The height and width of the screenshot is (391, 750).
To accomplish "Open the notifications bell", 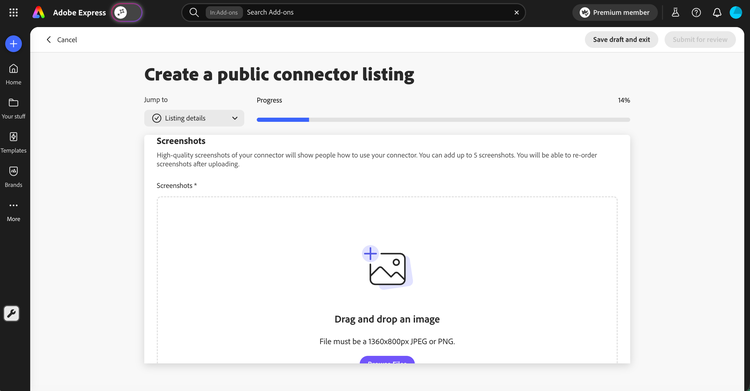I will [717, 12].
